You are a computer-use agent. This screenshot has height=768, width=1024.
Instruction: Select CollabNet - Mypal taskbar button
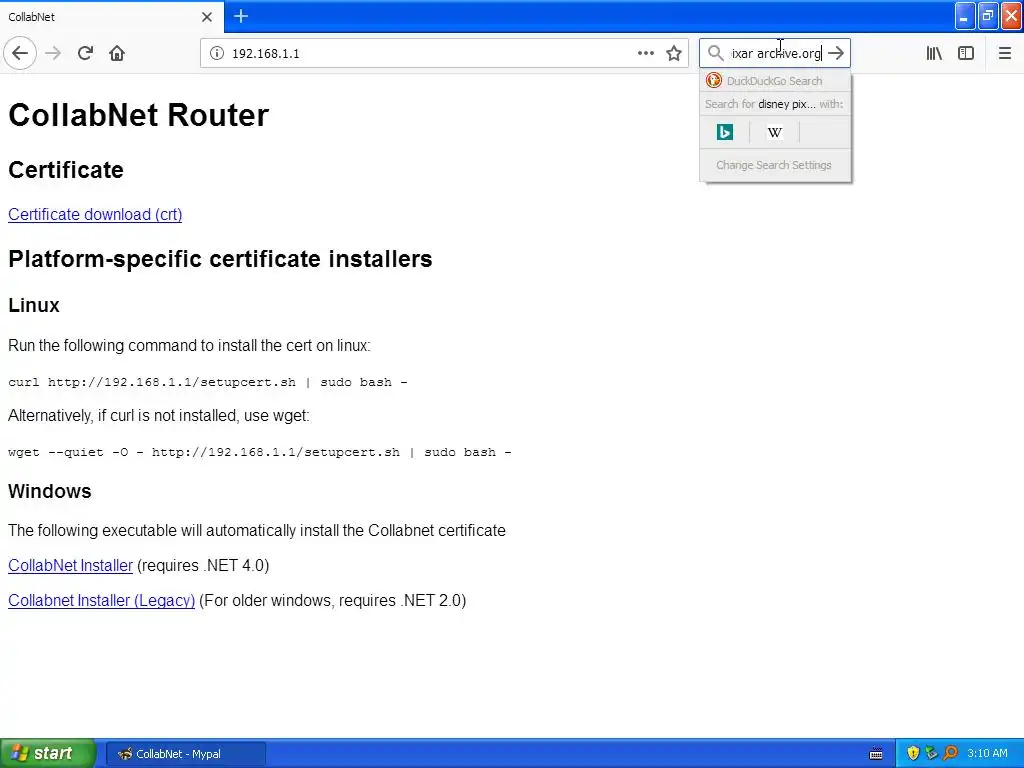click(x=185, y=754)
